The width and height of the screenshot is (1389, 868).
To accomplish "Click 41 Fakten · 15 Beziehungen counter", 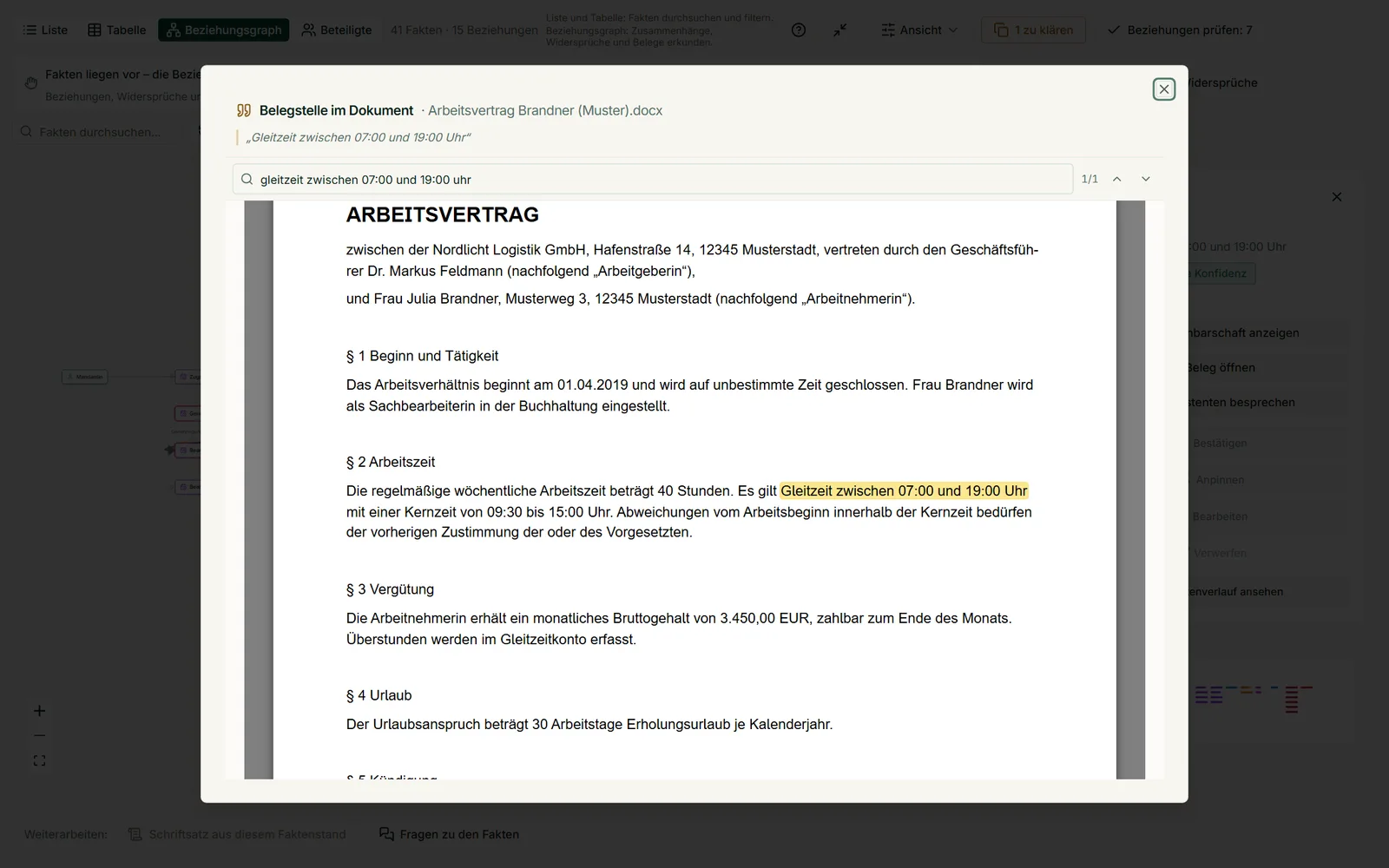I will coord(464,30).
